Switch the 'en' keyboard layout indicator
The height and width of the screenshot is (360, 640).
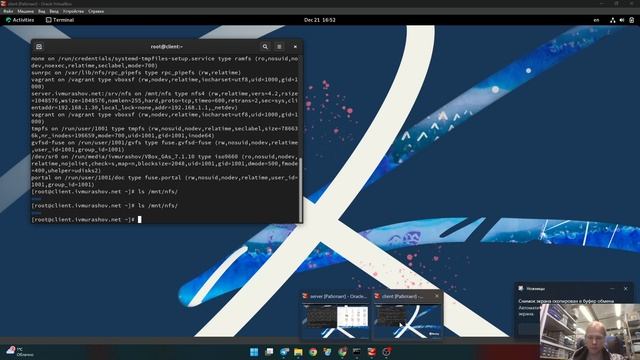[x=596, y=20]
